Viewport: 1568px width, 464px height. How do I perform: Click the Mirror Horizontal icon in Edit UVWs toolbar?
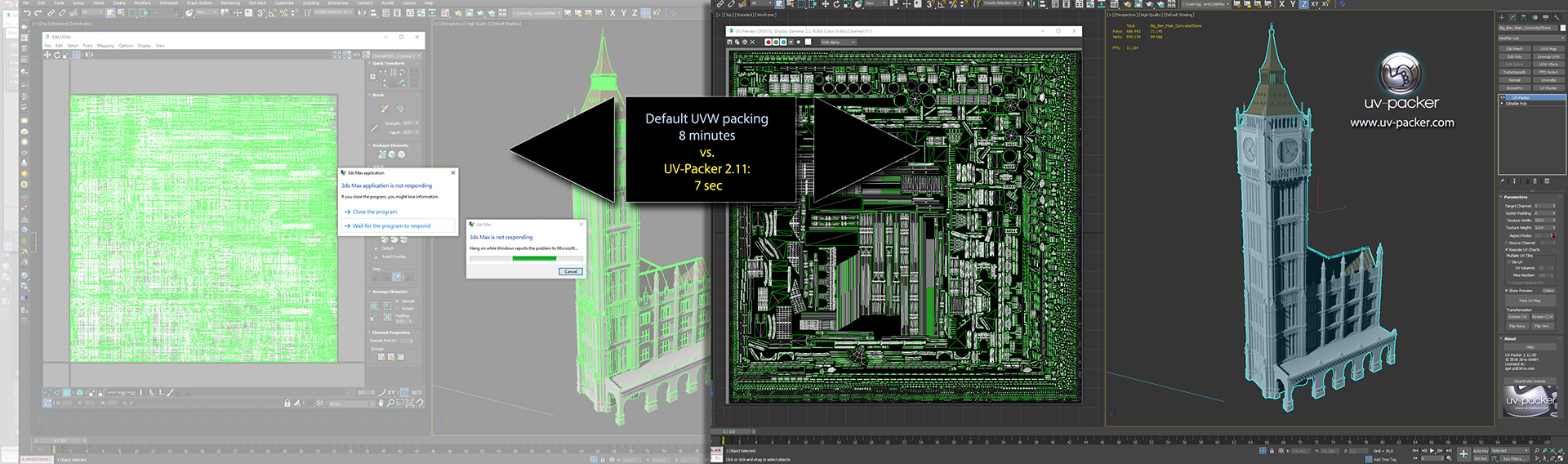[x=89, y=55]
